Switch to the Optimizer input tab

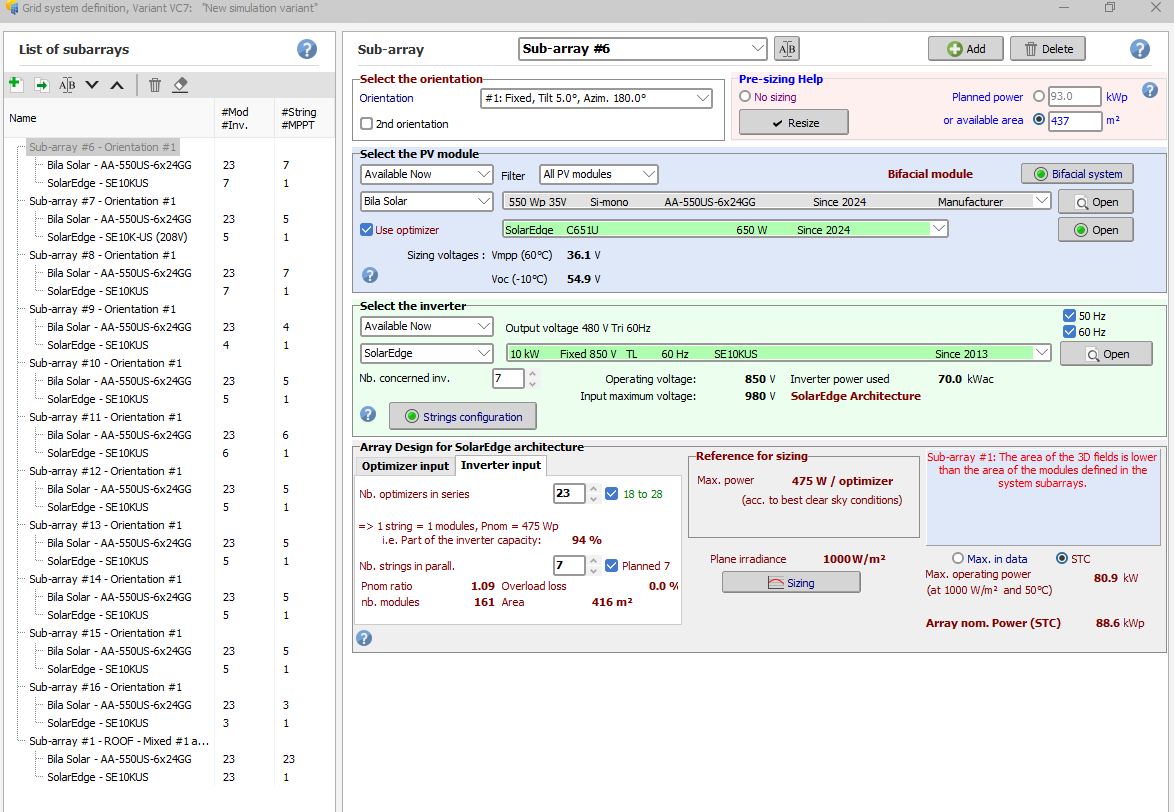(x=405, y=466)
